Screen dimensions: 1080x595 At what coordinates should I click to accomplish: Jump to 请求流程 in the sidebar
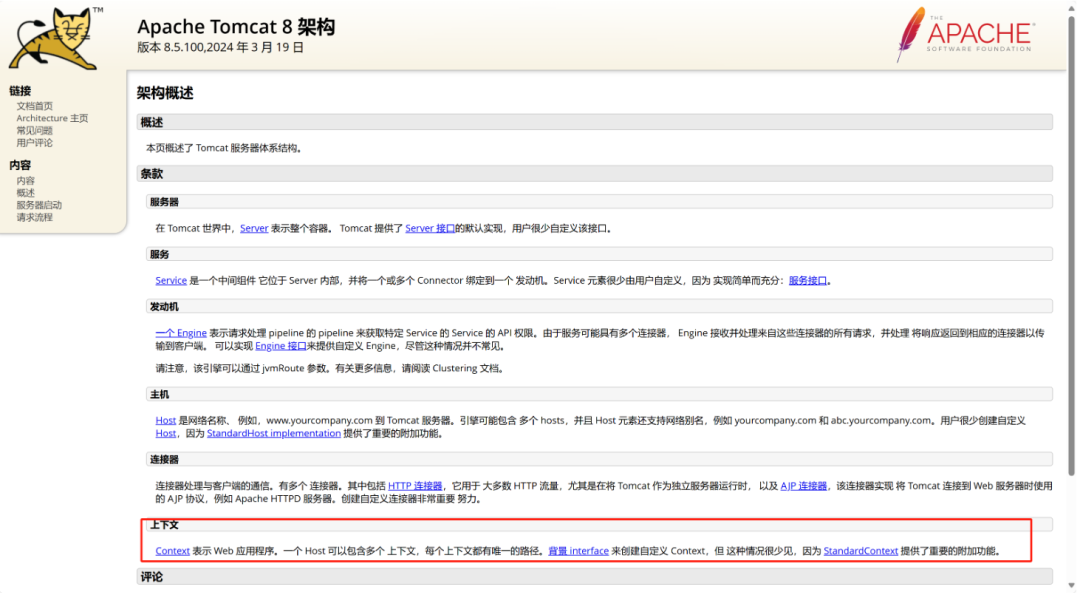tap(34, 218)
